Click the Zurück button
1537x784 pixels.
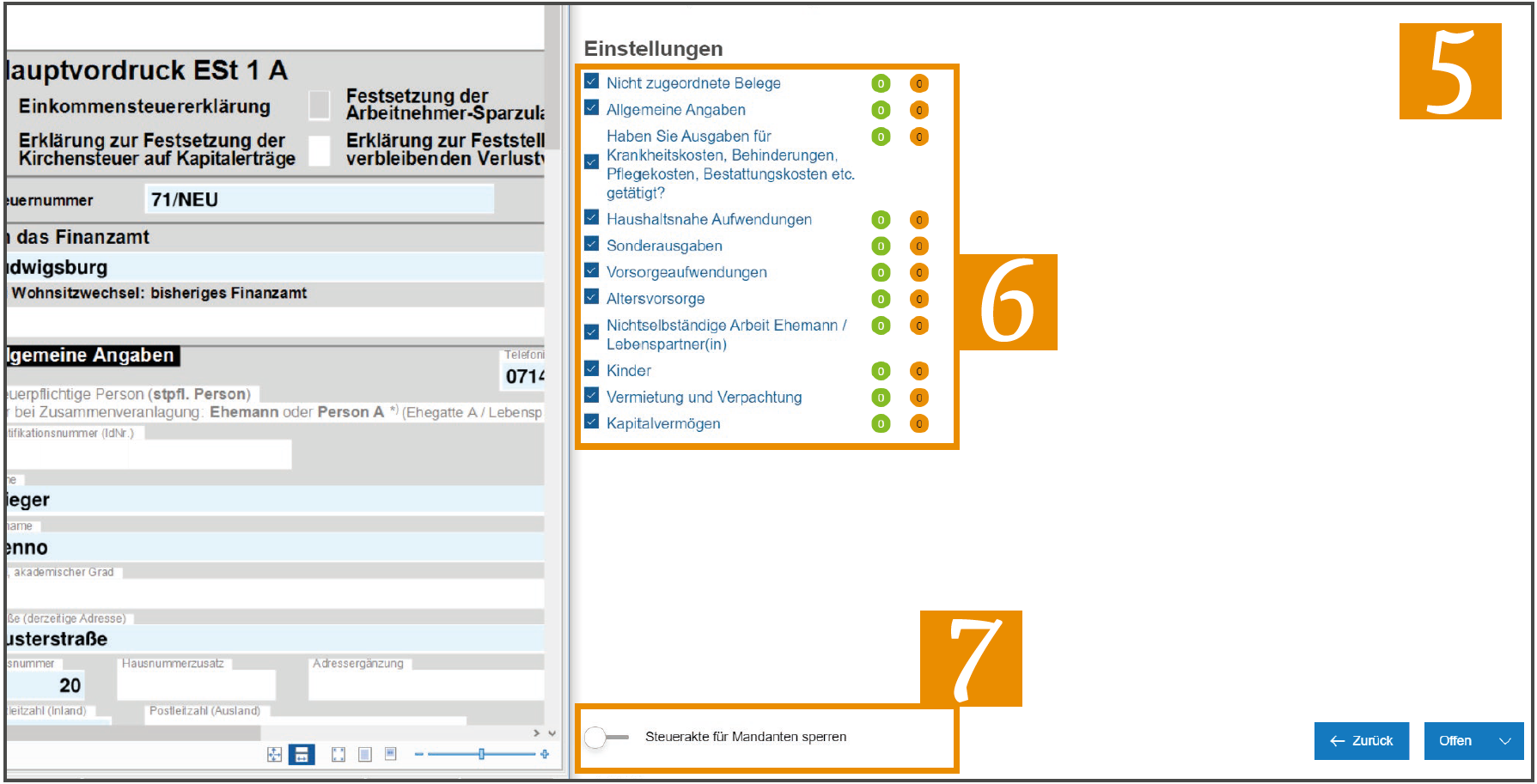[x=1362, y=741]
